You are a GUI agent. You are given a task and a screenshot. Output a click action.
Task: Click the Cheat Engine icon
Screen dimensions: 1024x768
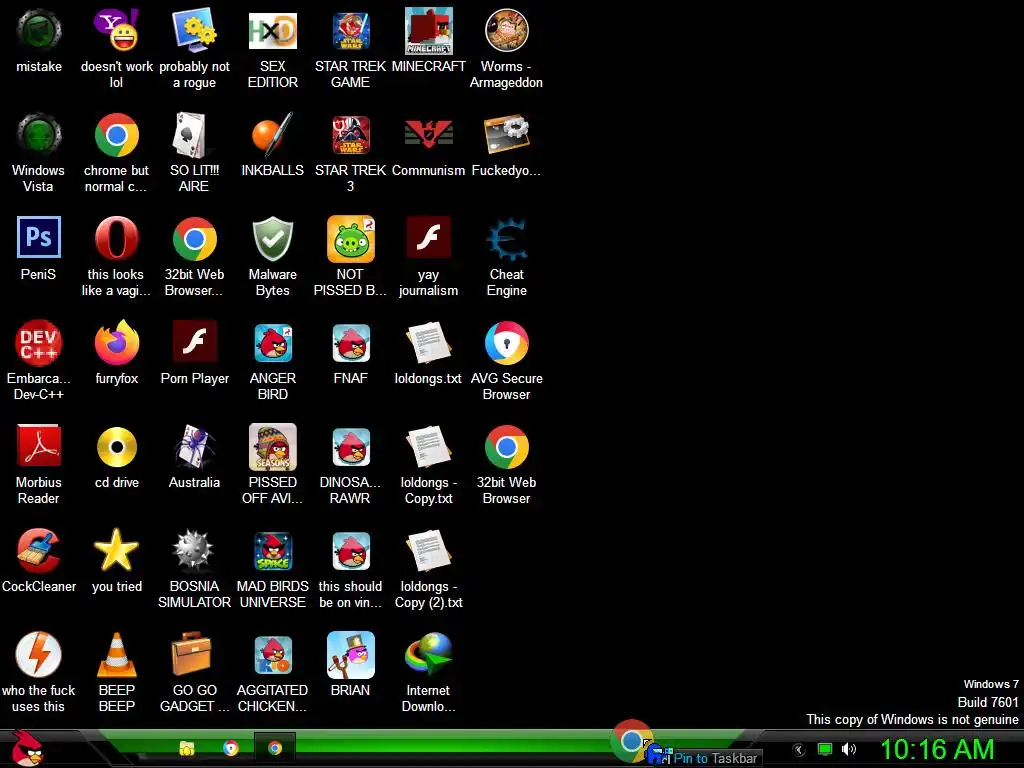[506, 239]
